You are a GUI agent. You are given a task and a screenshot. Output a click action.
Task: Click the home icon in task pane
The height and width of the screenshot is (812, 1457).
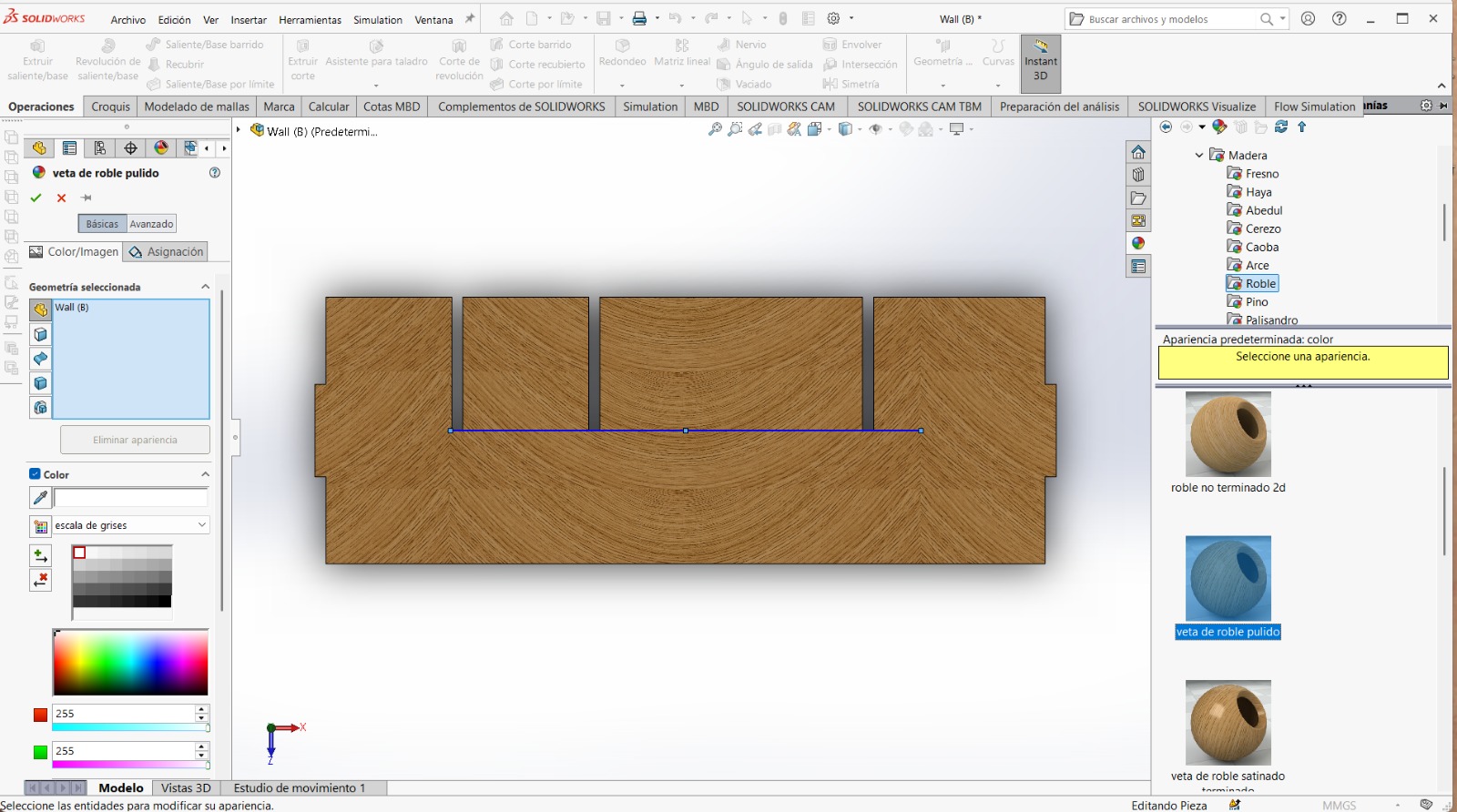click(1138, 152)
